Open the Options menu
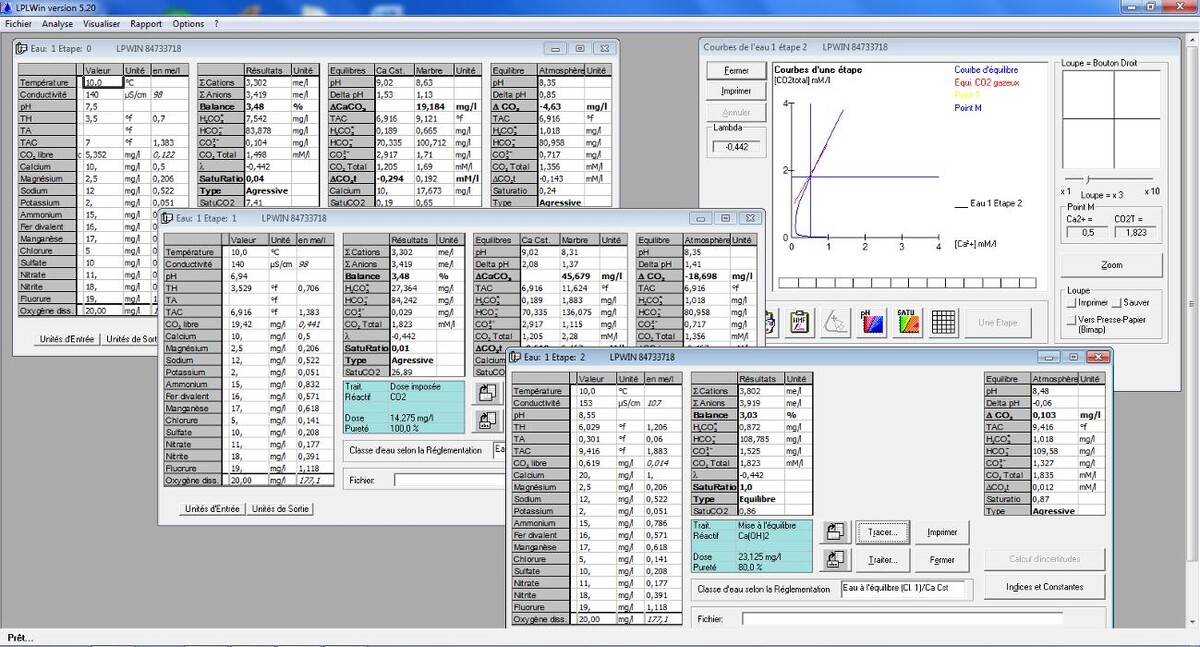 188,23
